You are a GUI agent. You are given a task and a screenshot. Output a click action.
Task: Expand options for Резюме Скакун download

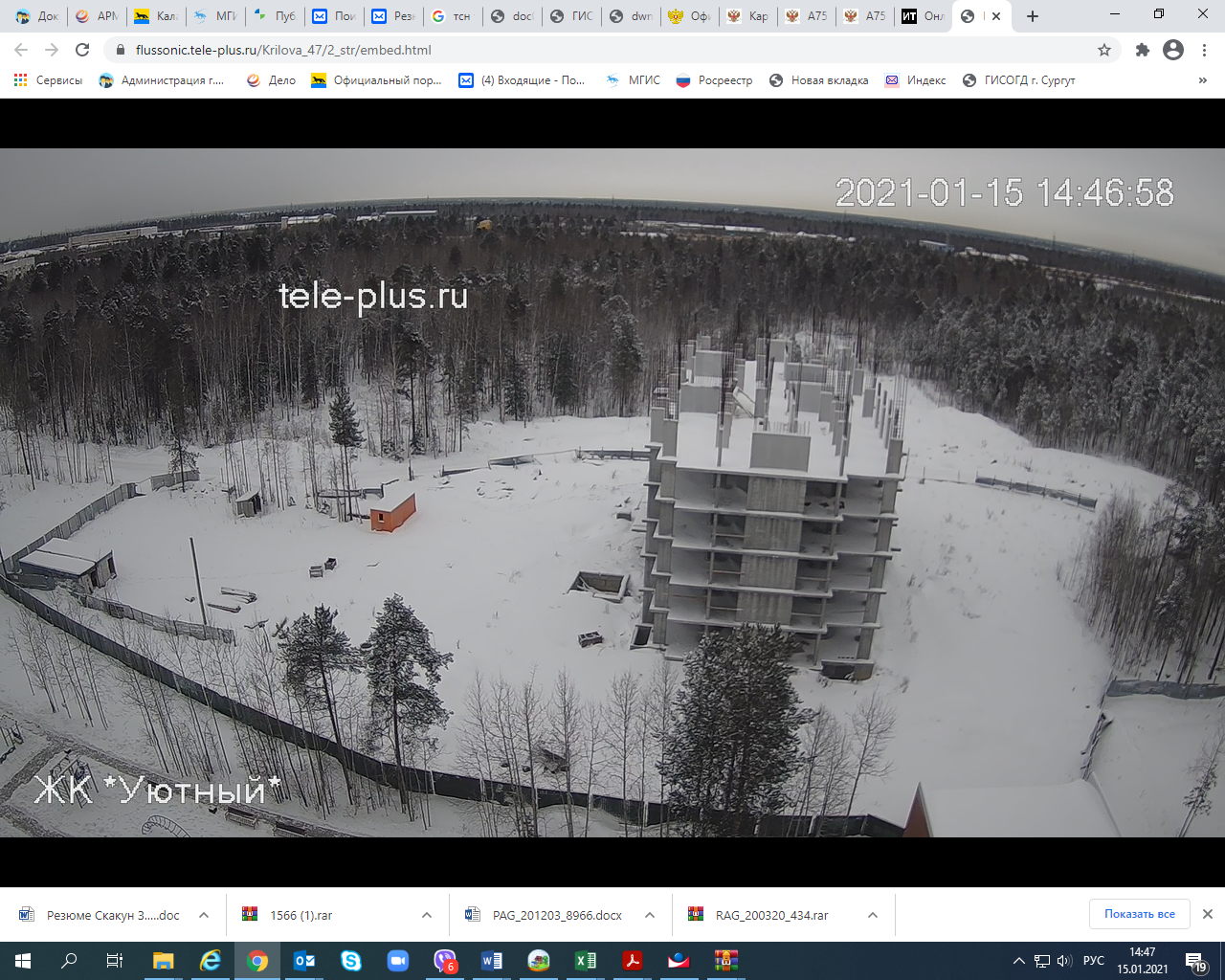point(204,915)
